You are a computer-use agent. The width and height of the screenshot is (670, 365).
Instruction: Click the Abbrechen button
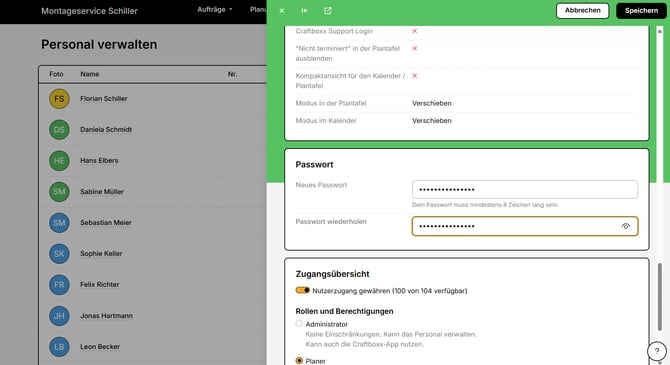(x=582, y=11)
